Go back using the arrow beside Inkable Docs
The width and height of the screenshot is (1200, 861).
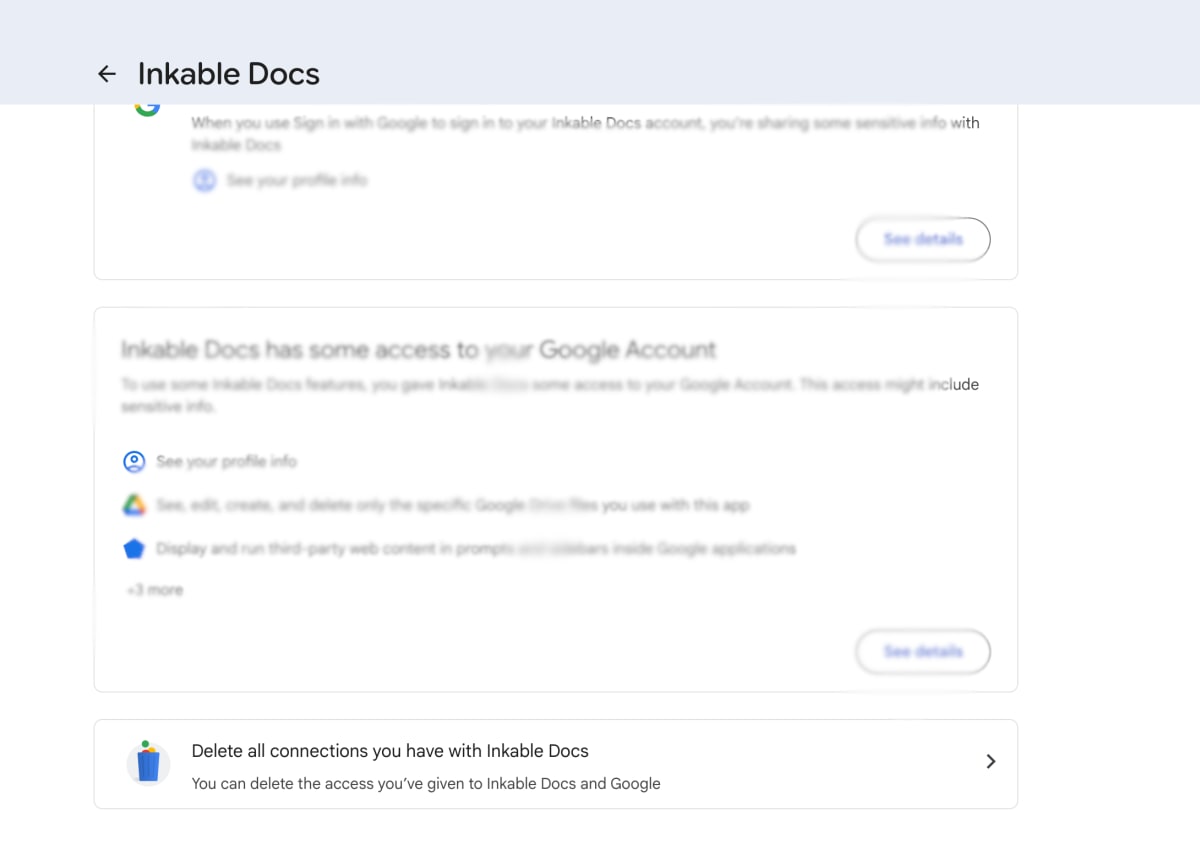(x=107, y=74)
